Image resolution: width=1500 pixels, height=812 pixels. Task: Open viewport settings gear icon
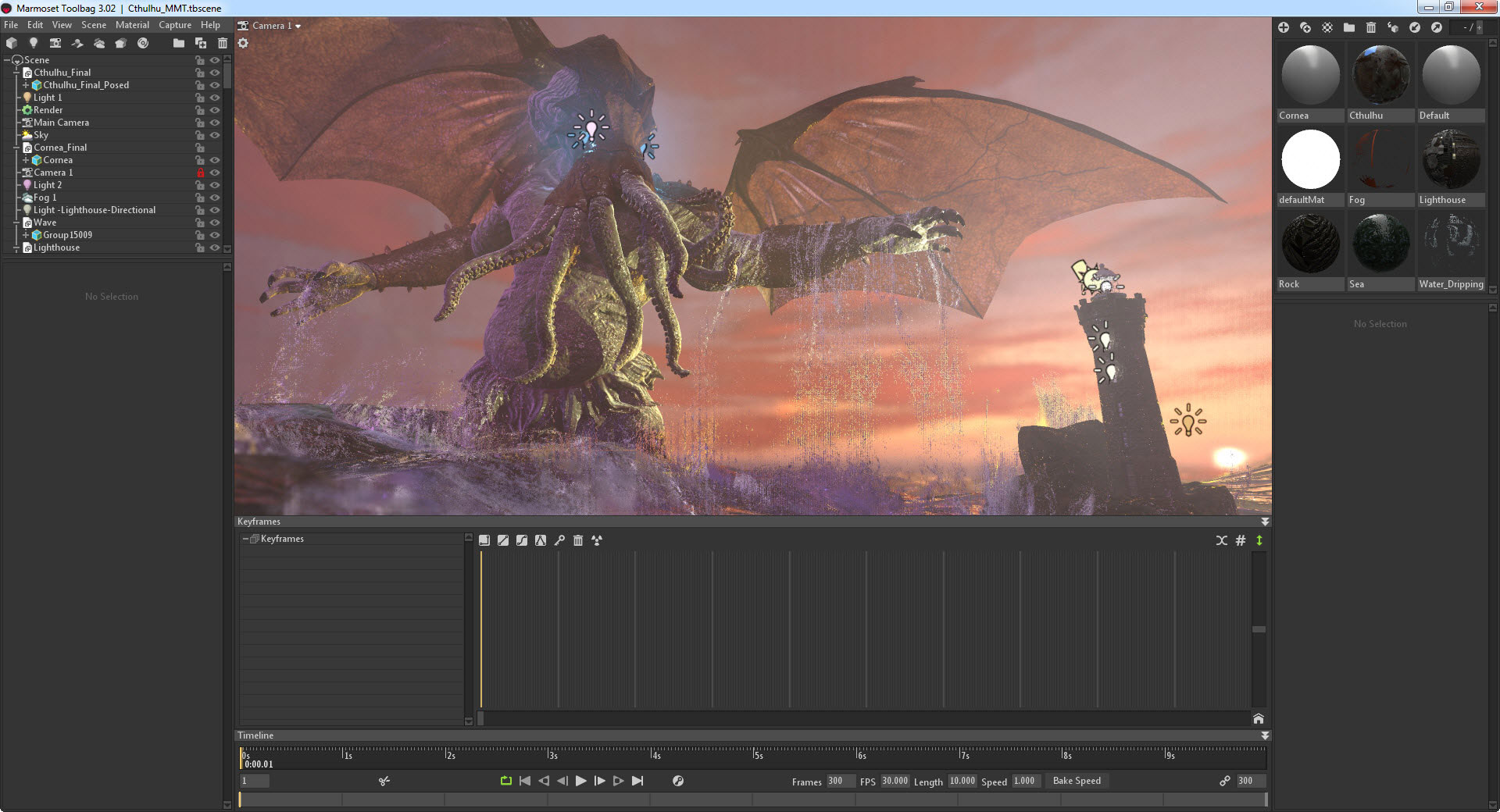pyautogui.click(x=243, y=43)
